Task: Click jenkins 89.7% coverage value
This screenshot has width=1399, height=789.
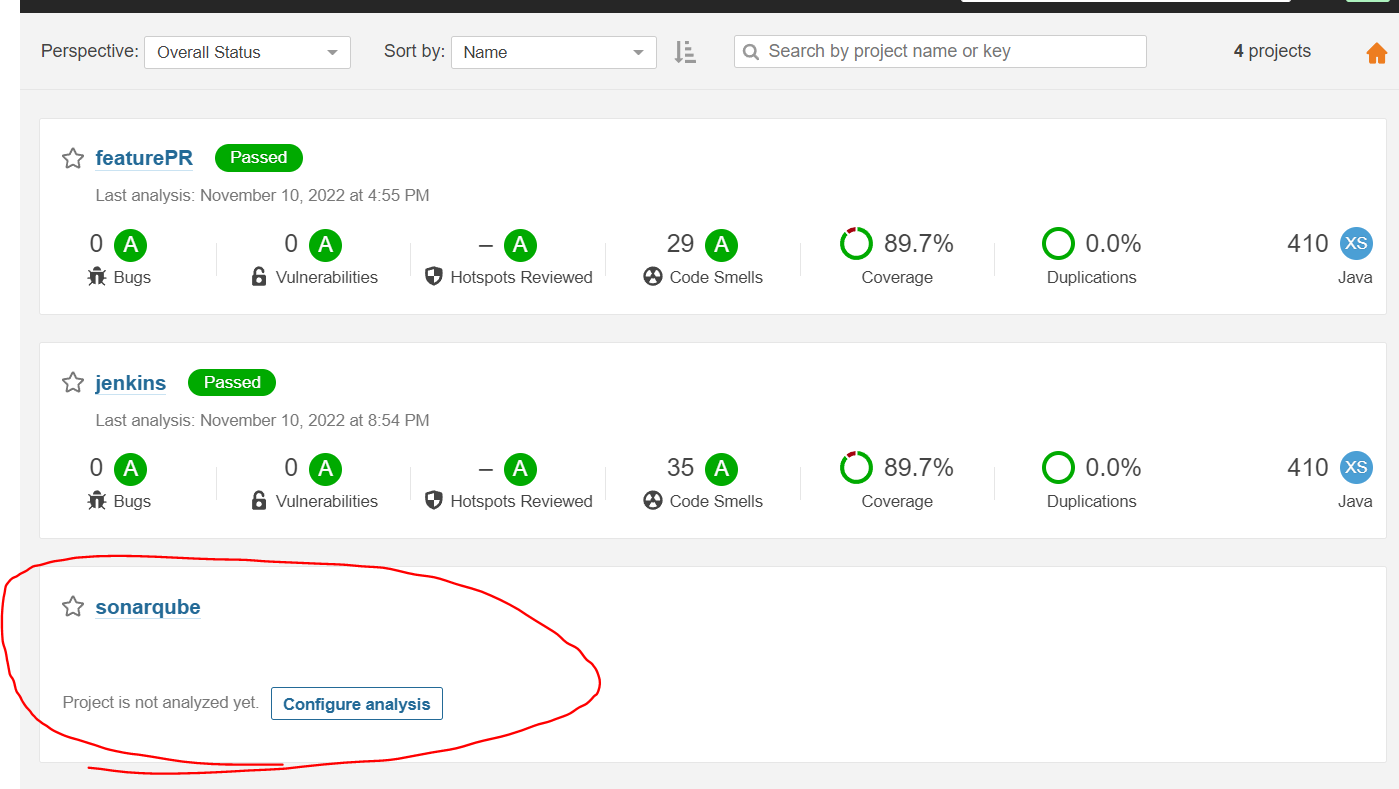Action: [919, 468]
